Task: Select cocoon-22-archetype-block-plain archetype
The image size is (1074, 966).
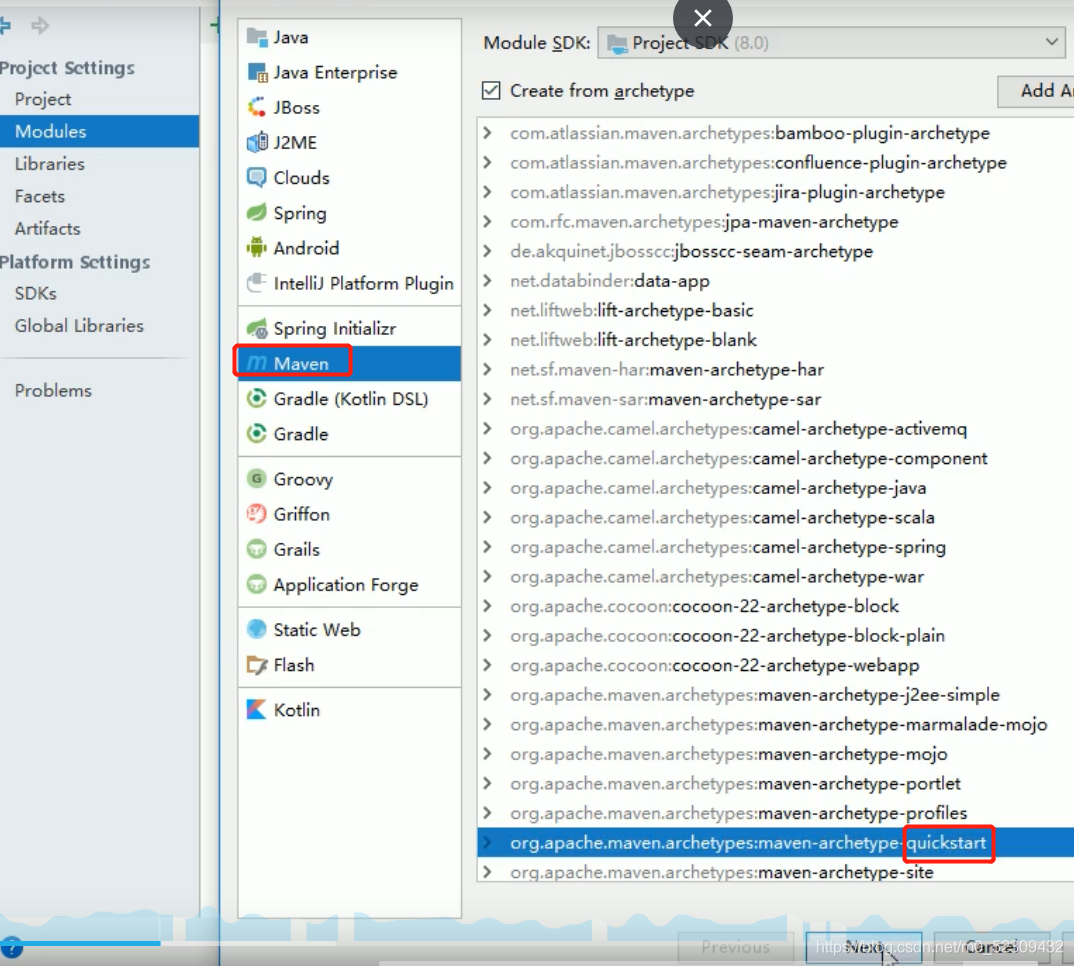Action: (775, 636)
